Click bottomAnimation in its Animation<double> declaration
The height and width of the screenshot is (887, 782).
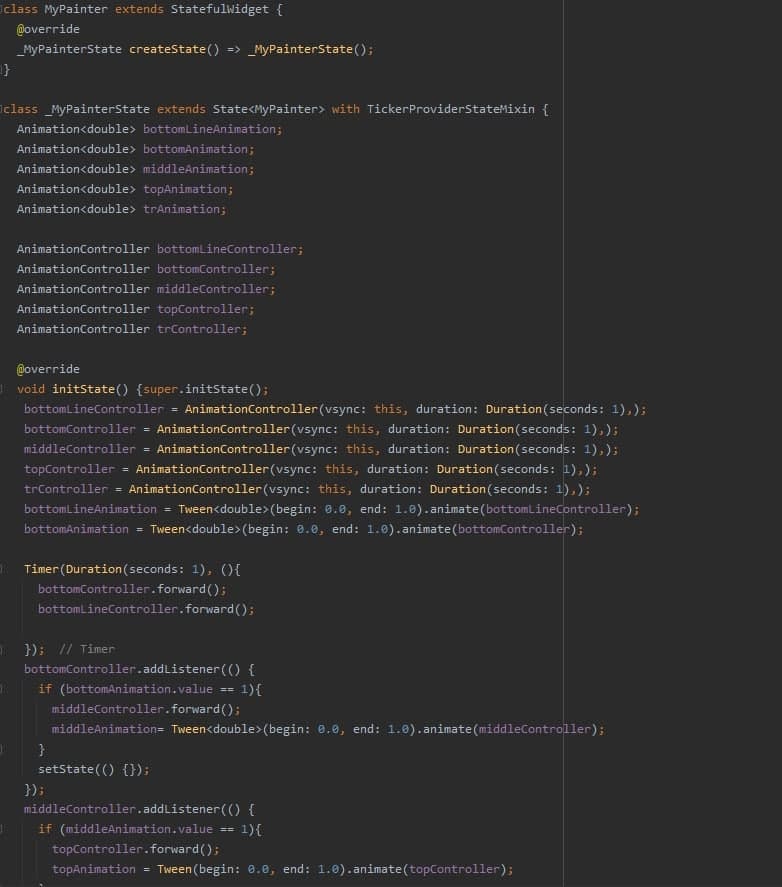[x=195, y=149]
